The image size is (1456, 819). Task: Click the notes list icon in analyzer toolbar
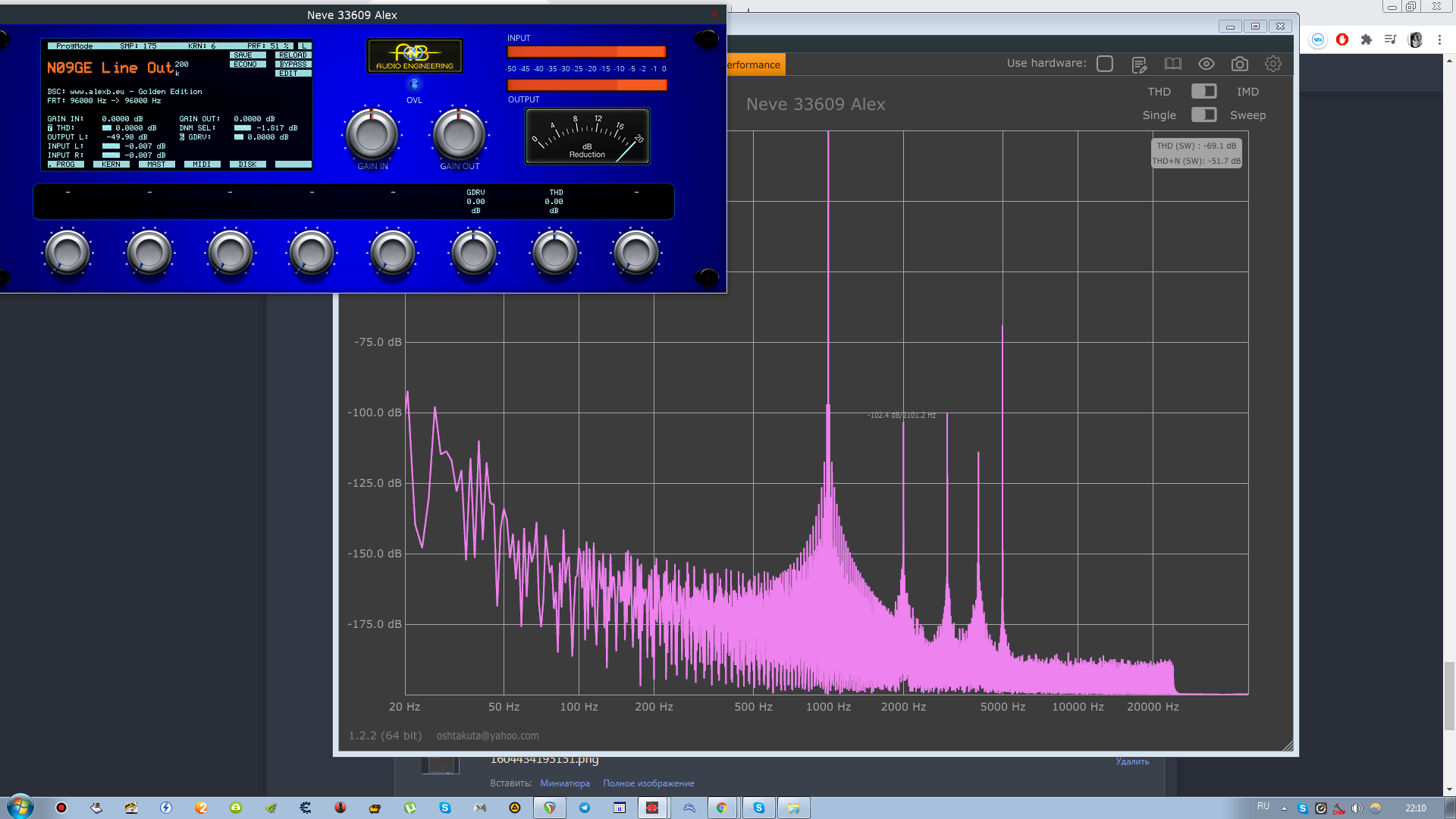pos(1139,64)
